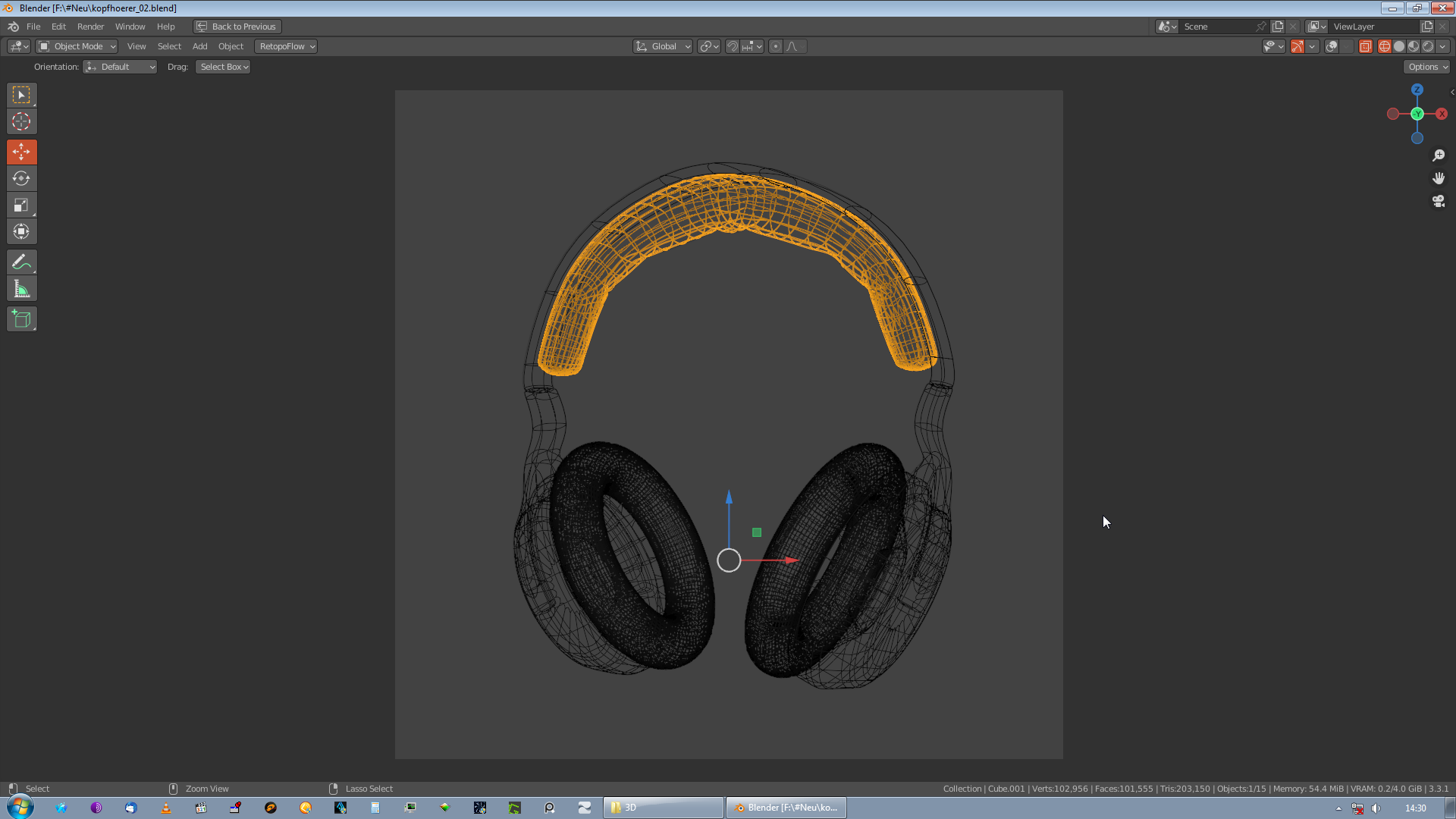
Task: Click the hand pan view icon
Action: tap(1439, 178)
